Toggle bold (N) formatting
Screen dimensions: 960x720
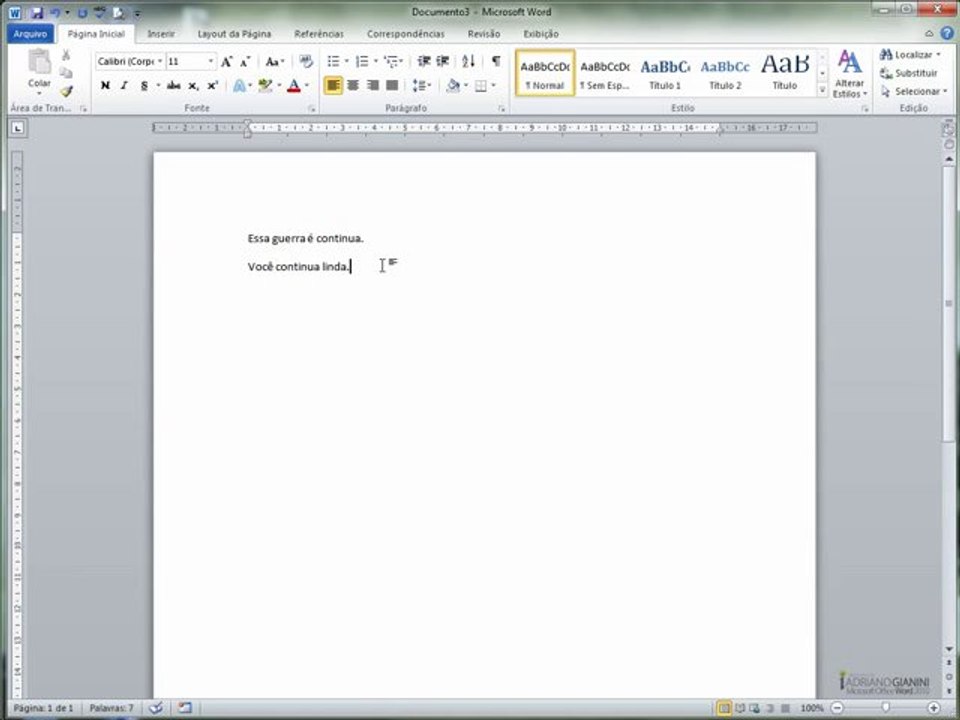coord(105,85)
